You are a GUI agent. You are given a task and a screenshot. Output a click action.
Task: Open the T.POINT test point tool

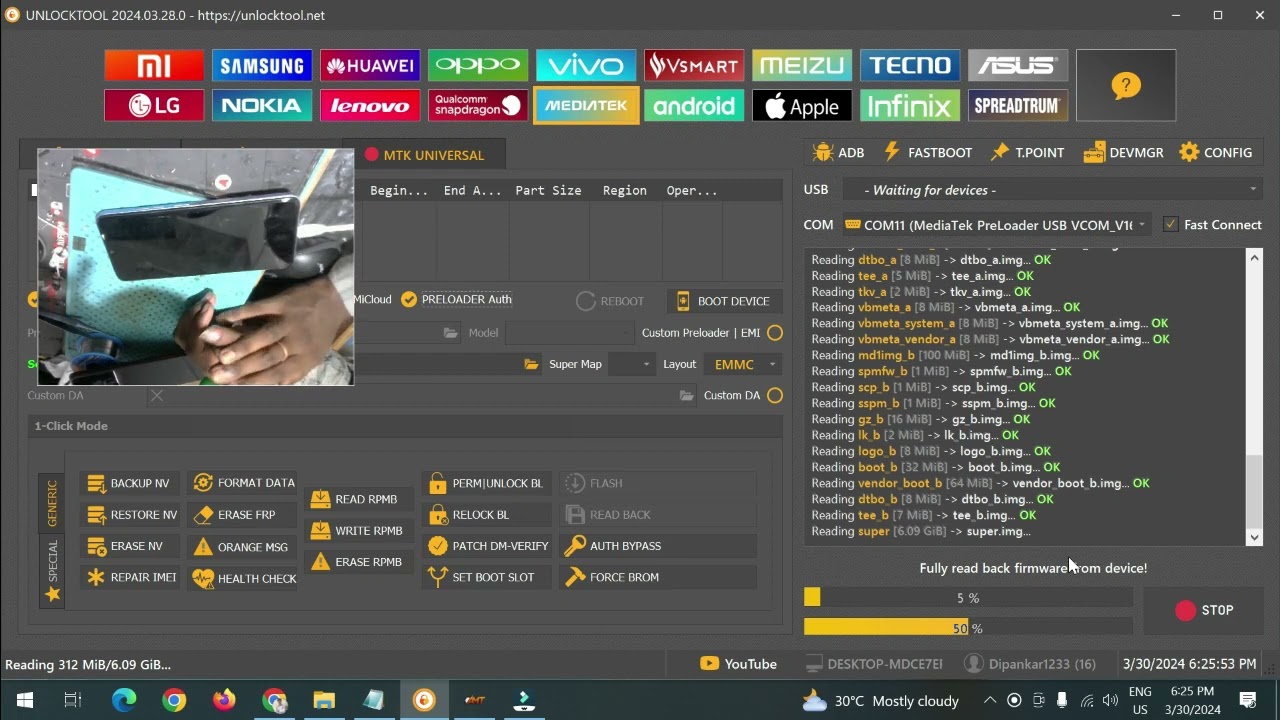pyautogui.click(x=1027, y=153)
